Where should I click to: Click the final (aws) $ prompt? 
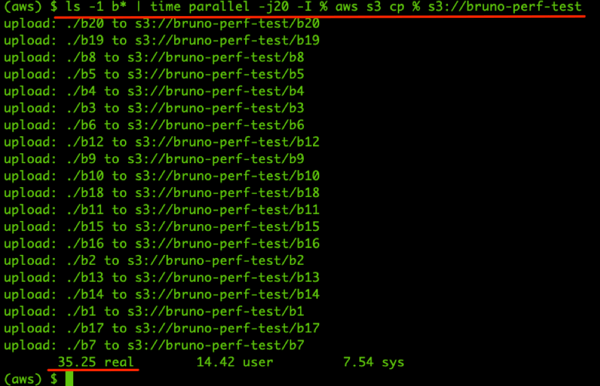click(x=31, y=379)
